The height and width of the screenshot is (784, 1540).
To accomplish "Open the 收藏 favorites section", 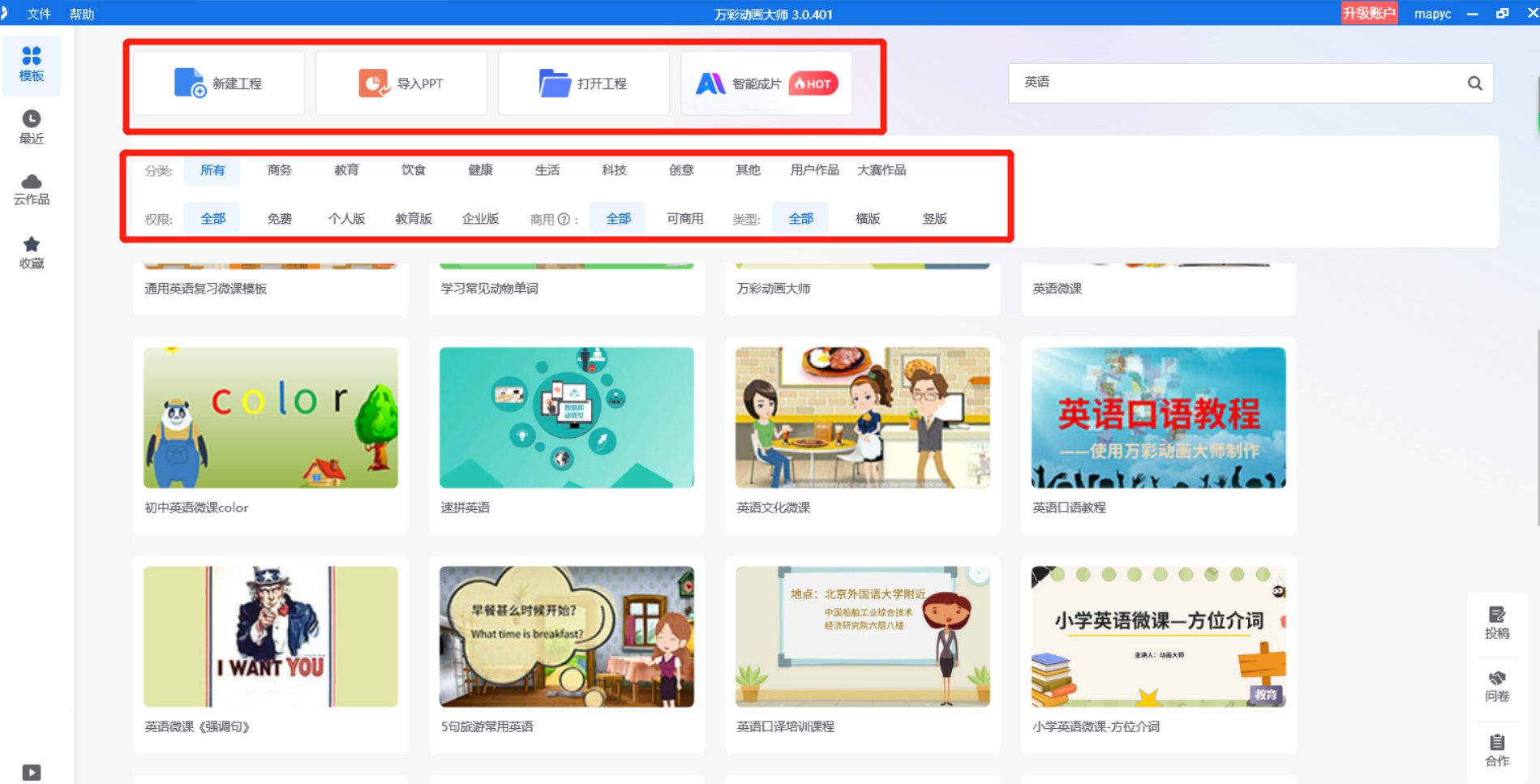I will coord(32,253).
